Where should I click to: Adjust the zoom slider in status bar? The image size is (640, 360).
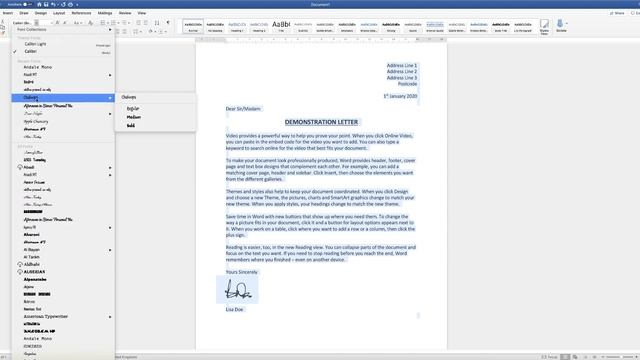coord(620,357)
